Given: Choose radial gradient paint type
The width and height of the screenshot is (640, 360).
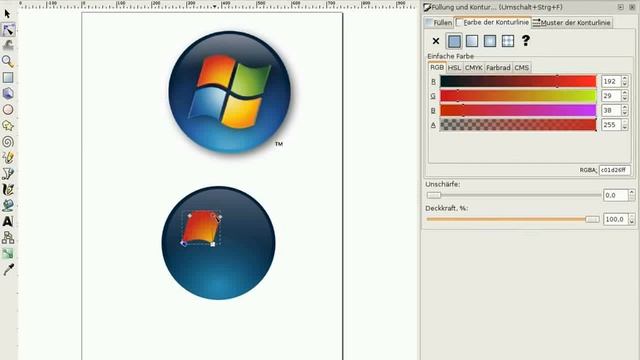Looking at the screenshot, I should coord(490,41).
